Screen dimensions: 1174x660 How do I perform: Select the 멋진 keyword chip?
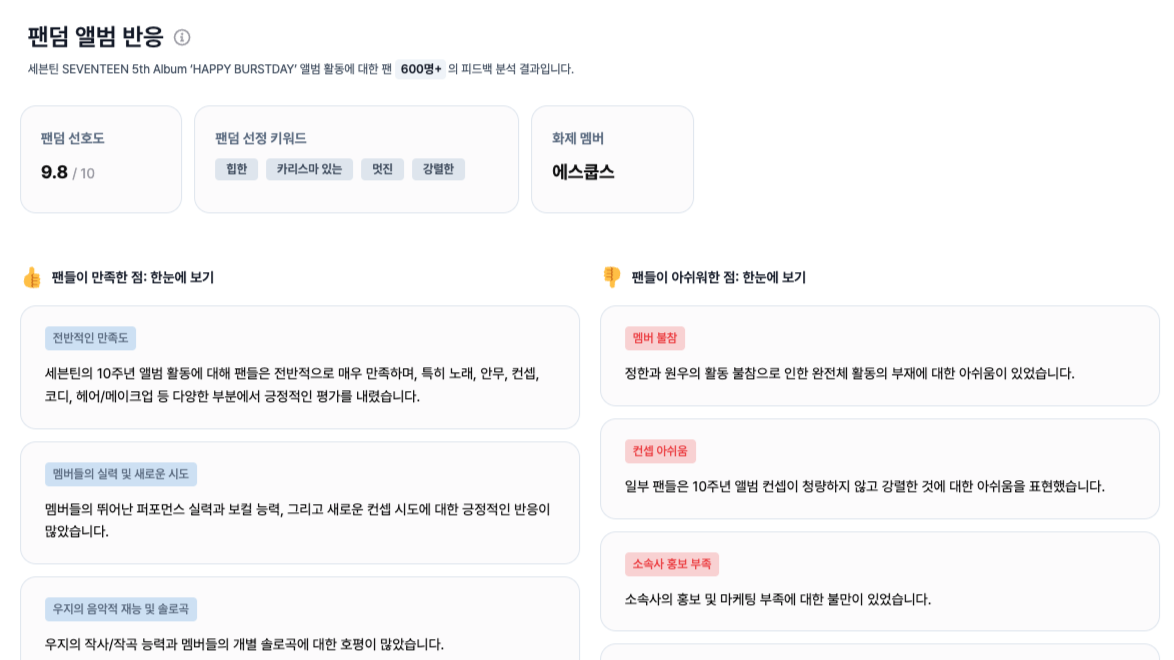click(382, 169)
